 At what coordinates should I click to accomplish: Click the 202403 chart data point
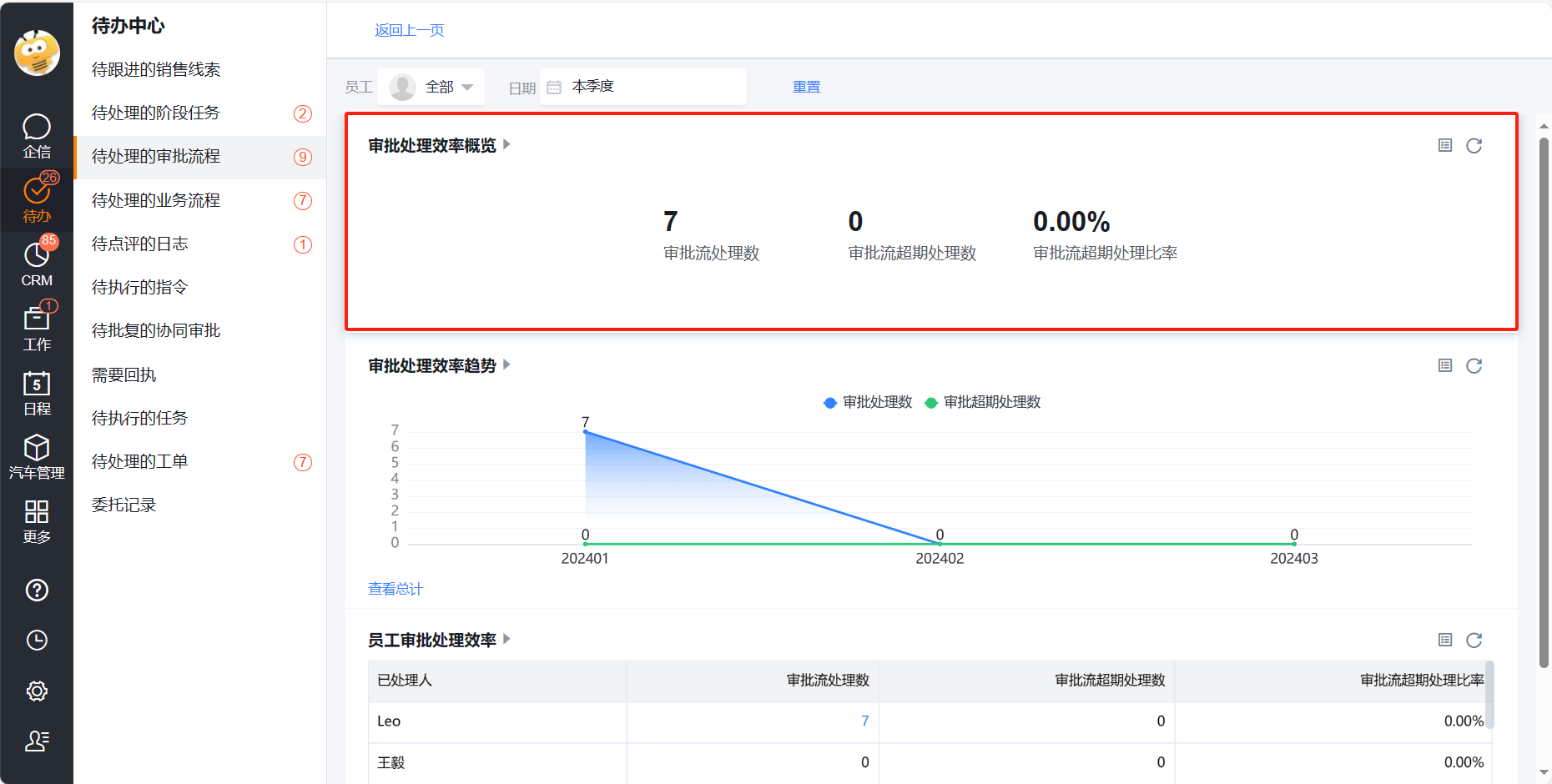(1294, 544)
